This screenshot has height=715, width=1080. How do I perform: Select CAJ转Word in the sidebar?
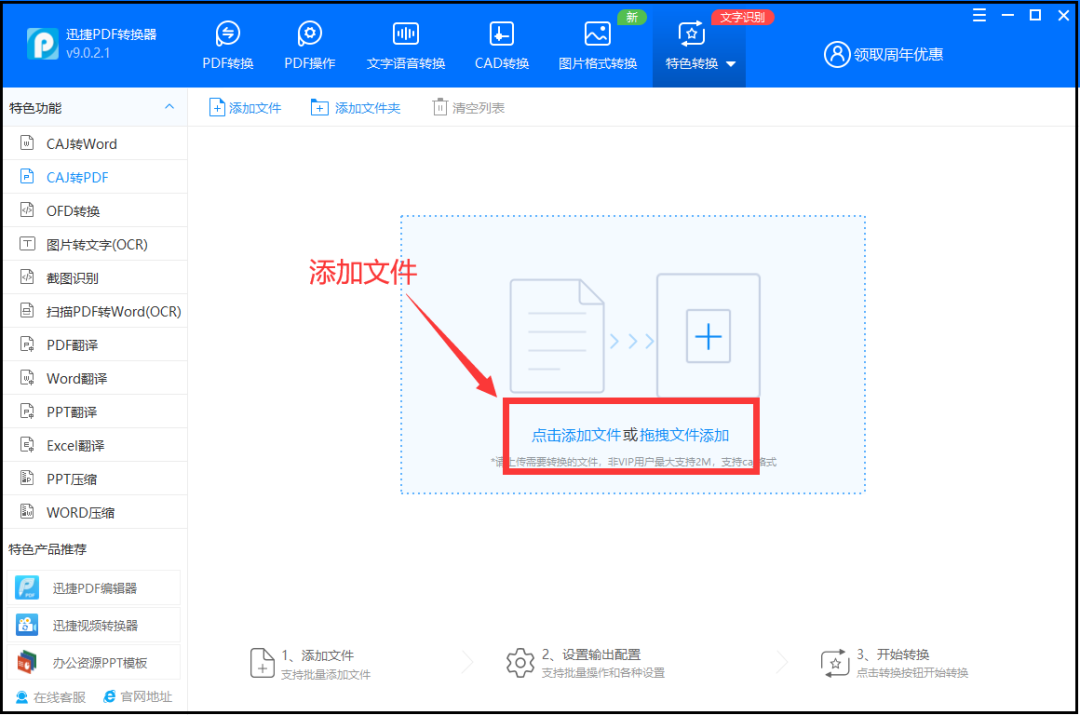(81, 144)
